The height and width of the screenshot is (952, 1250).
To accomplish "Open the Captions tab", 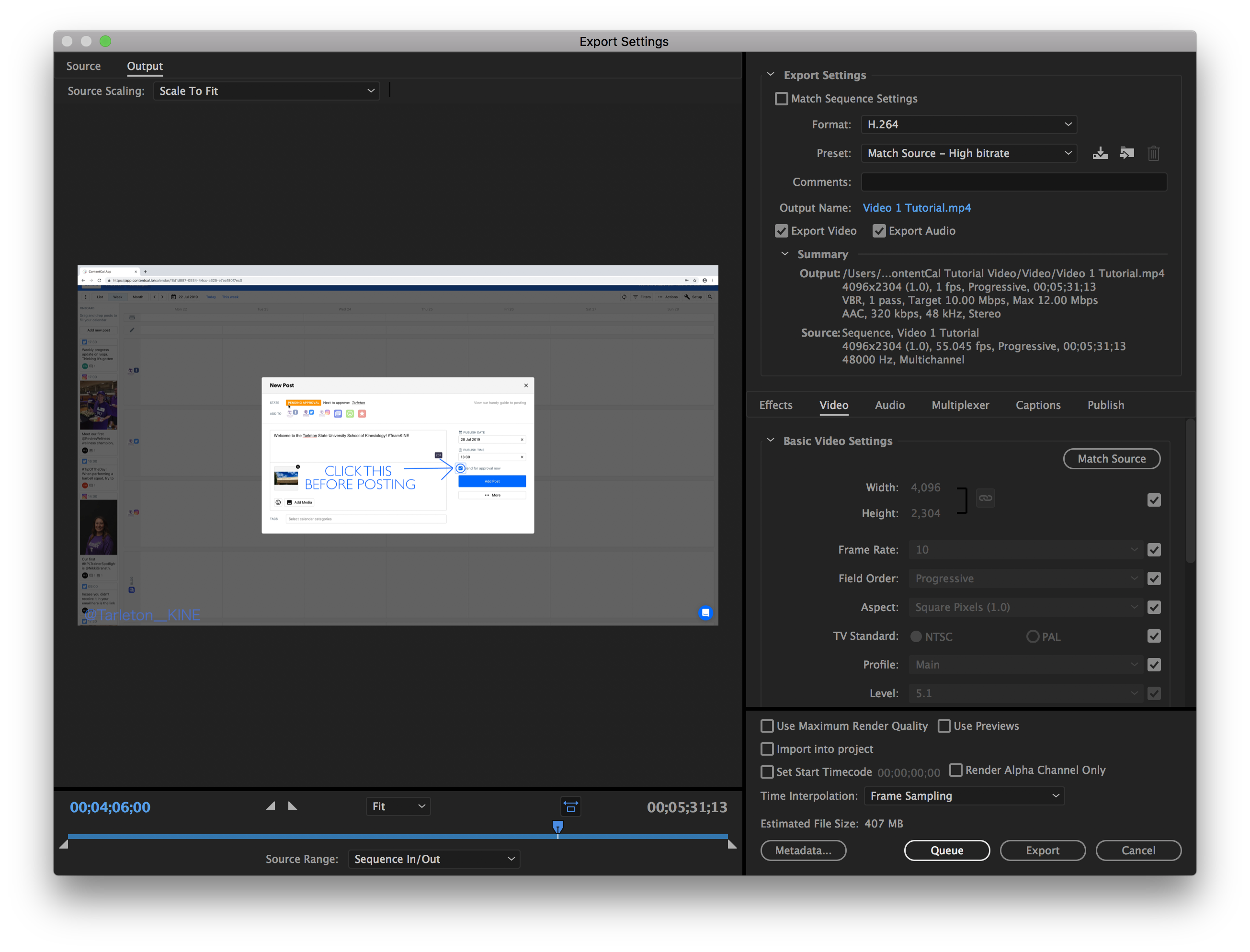I will pyautogui.click(x=1037, y=405).
